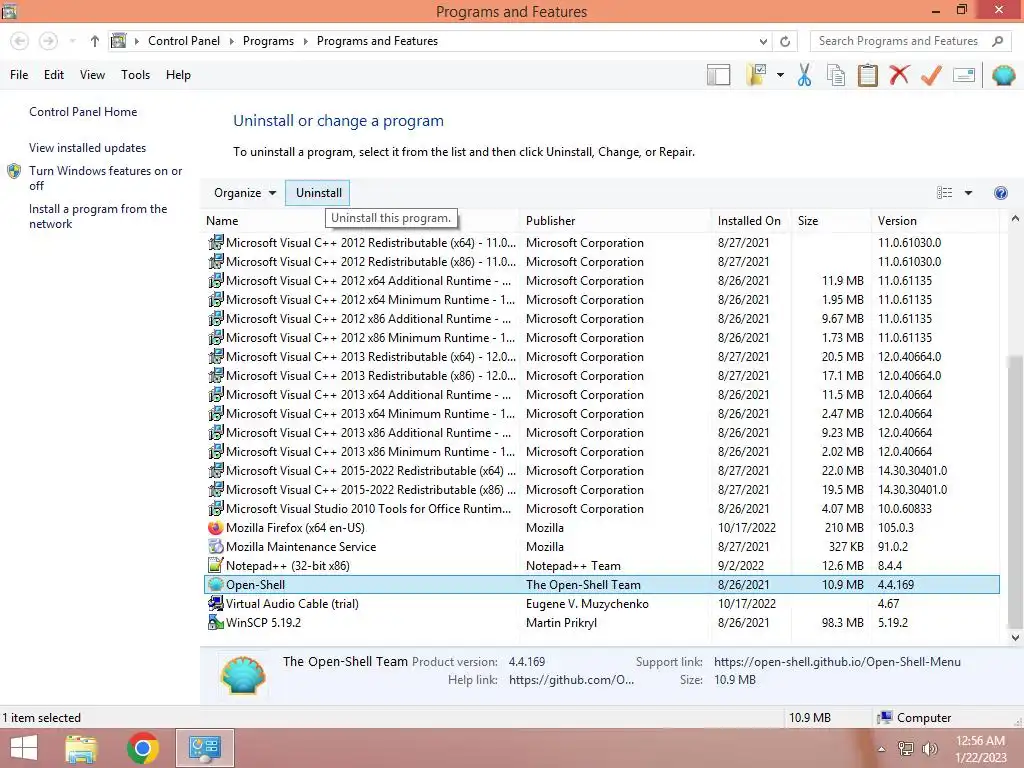Open the recent locations dropdown arrow
The height and width of the screenshot is (768, 1024).
(x=72, y=41)
